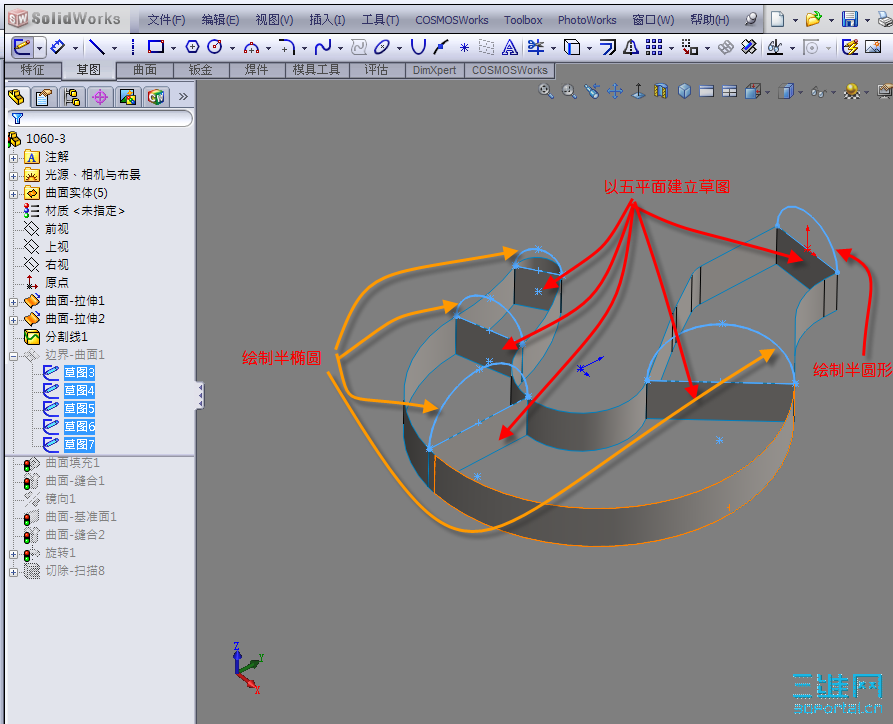Switch to single view viewport layout
Viewport: 893px width, 724px height.
[x=707, y=91]
